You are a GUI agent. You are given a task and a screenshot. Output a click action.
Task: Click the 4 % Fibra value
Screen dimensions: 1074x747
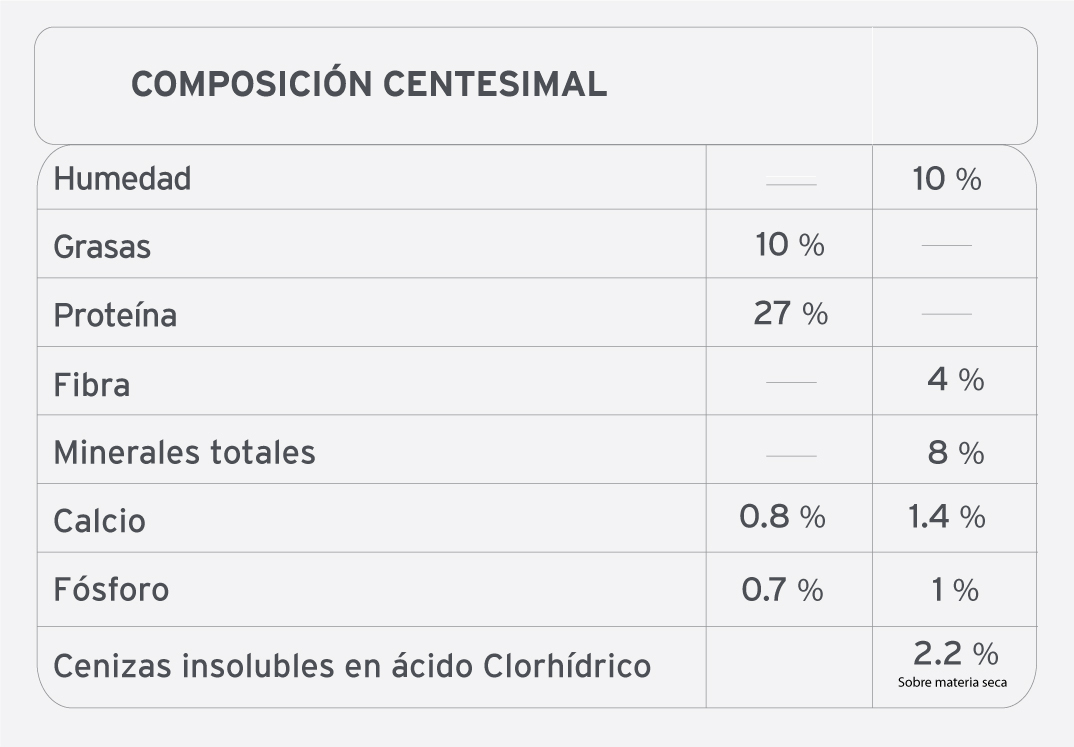click(956, 379)
